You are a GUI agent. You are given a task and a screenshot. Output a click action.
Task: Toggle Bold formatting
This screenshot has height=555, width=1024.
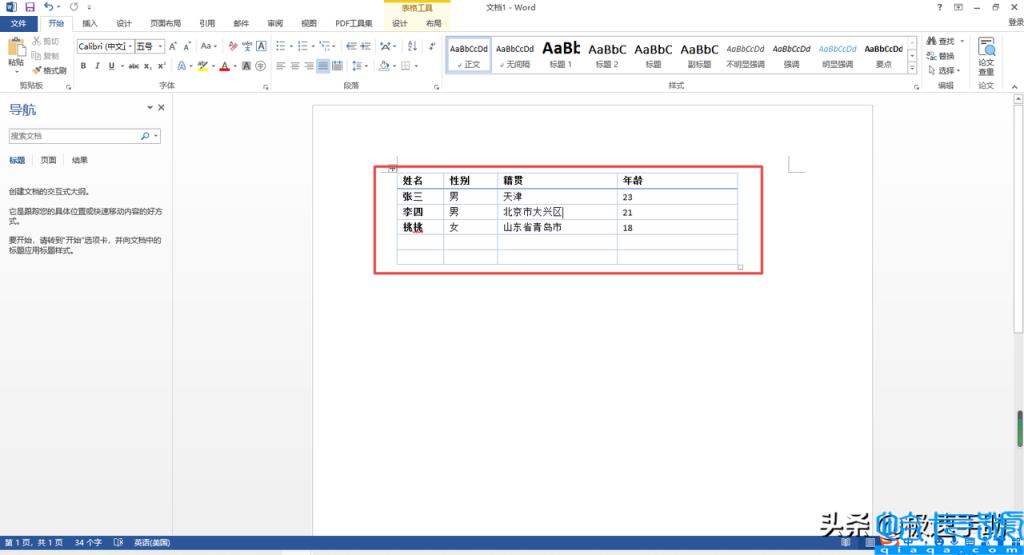(x=83, y=66)
